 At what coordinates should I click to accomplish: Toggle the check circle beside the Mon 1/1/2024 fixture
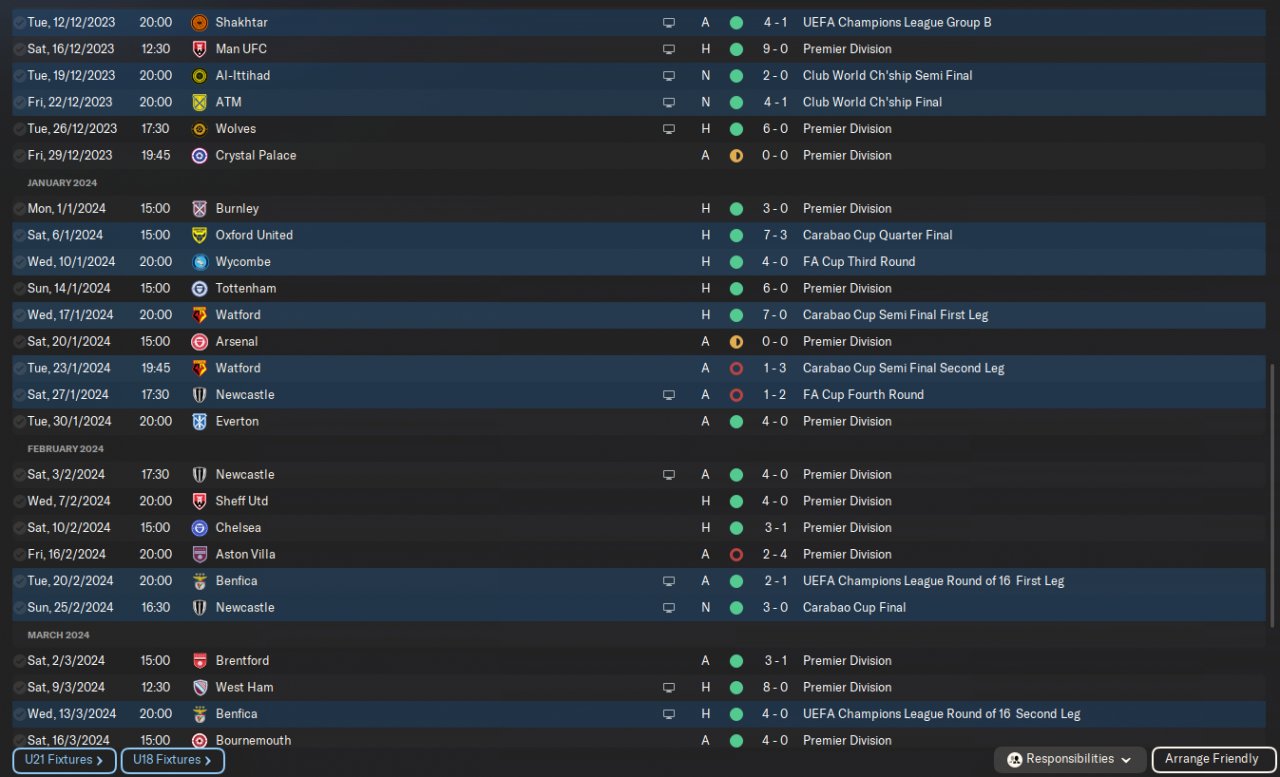click(20, 209)
